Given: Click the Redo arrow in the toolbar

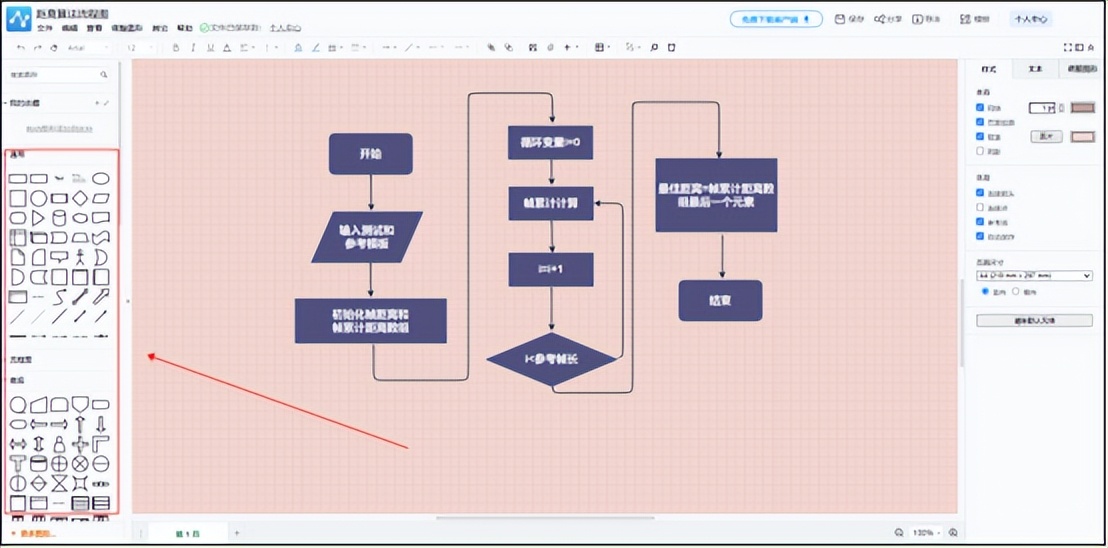Looking at the screenshot, I should (37, 48).
